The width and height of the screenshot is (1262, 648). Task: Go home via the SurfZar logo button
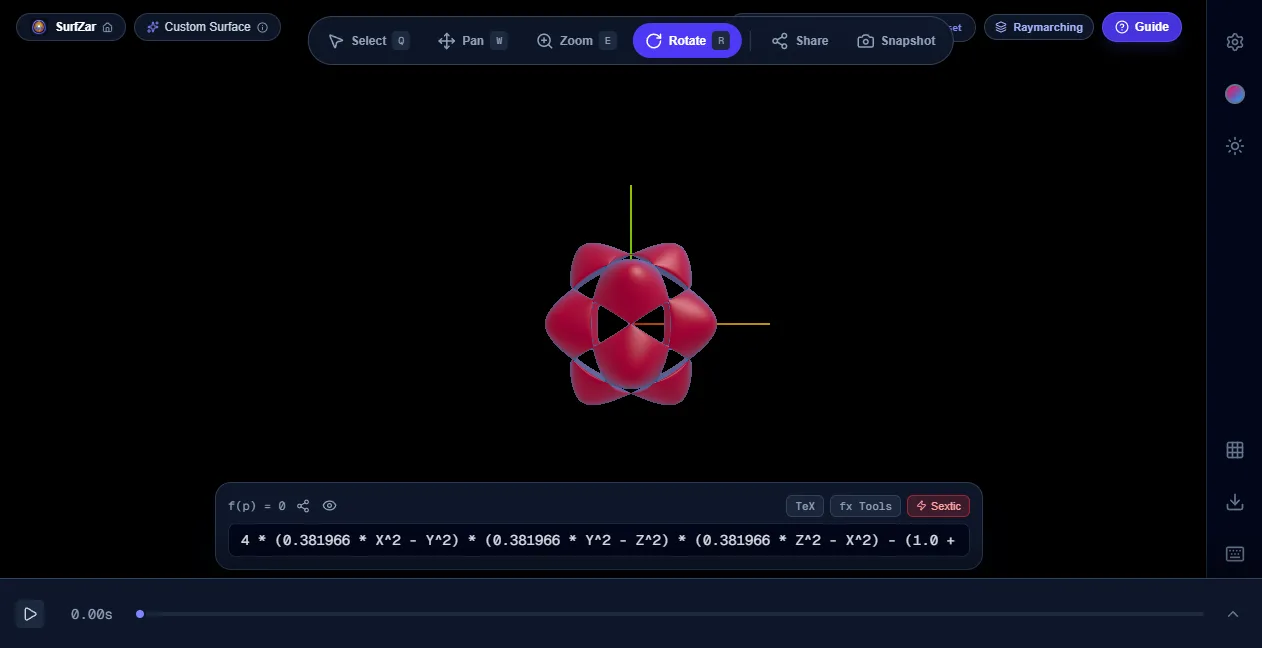[x=71, y=27]
